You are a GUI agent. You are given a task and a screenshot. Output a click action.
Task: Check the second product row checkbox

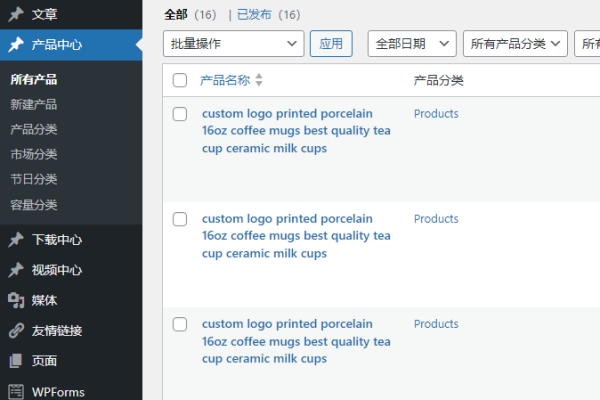(x=180, y=219)
